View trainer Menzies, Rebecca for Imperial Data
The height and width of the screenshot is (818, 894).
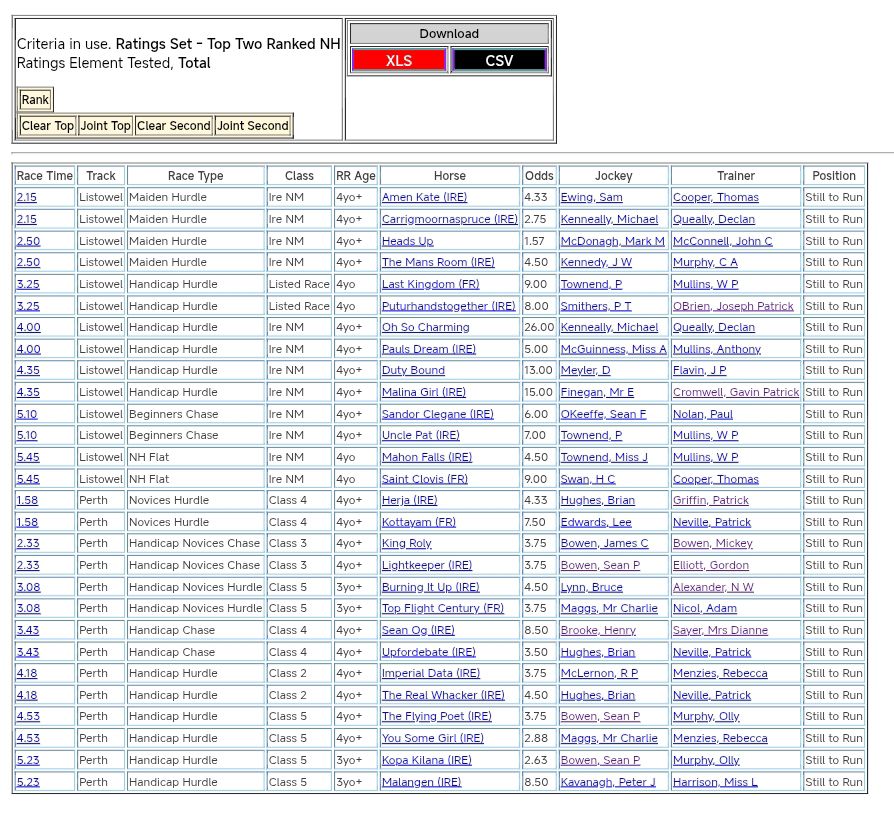pos(719,674)
